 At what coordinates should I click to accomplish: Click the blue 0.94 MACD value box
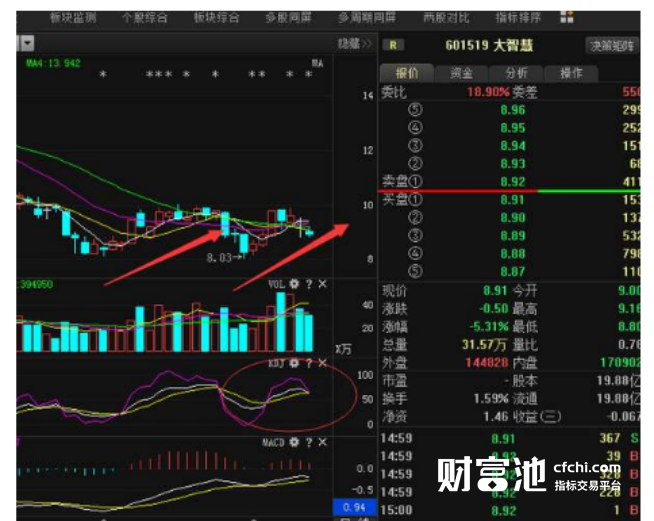pyautogui.click(x=354, y=507)
